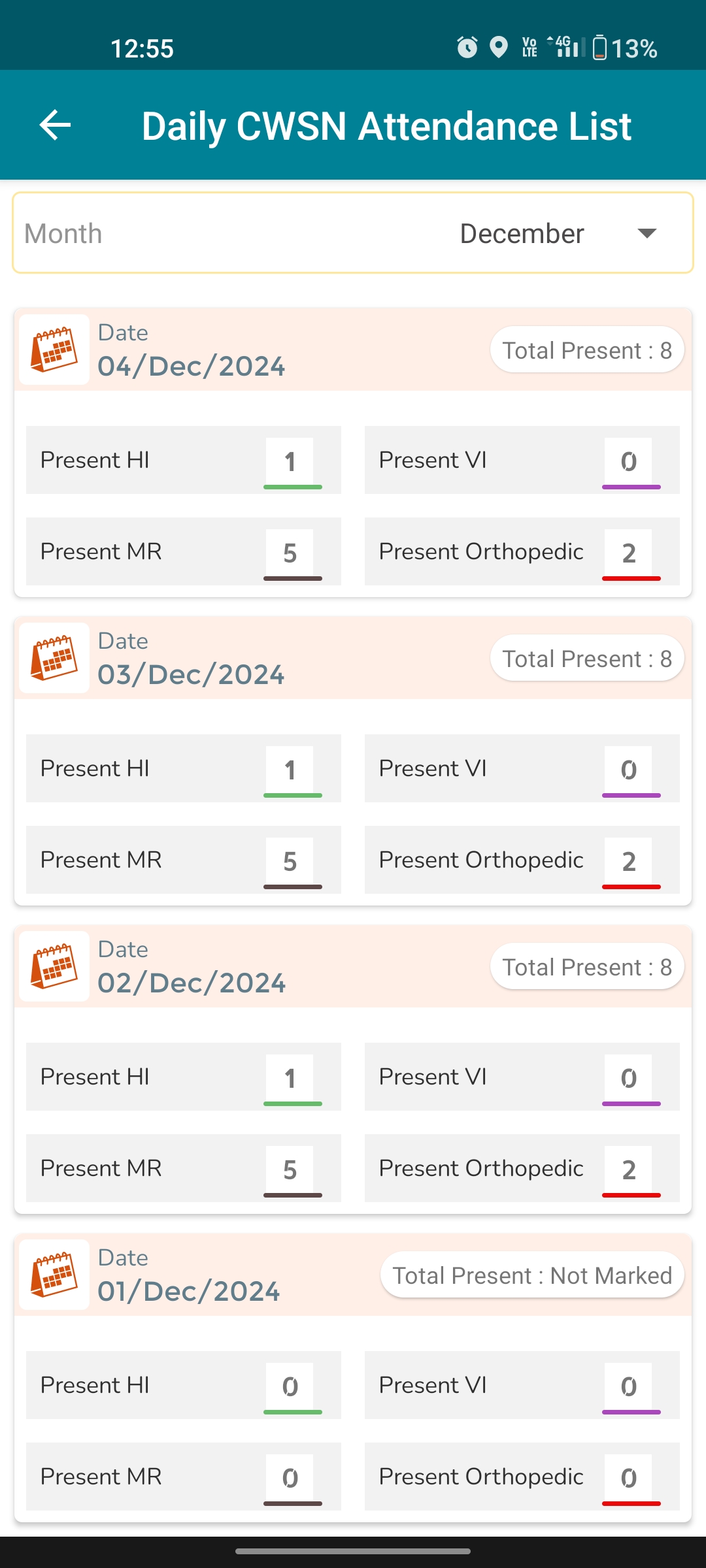Tap the back arrow in header
The width and height of the screenshot is (706, 1568).
(x=55, y=125)
